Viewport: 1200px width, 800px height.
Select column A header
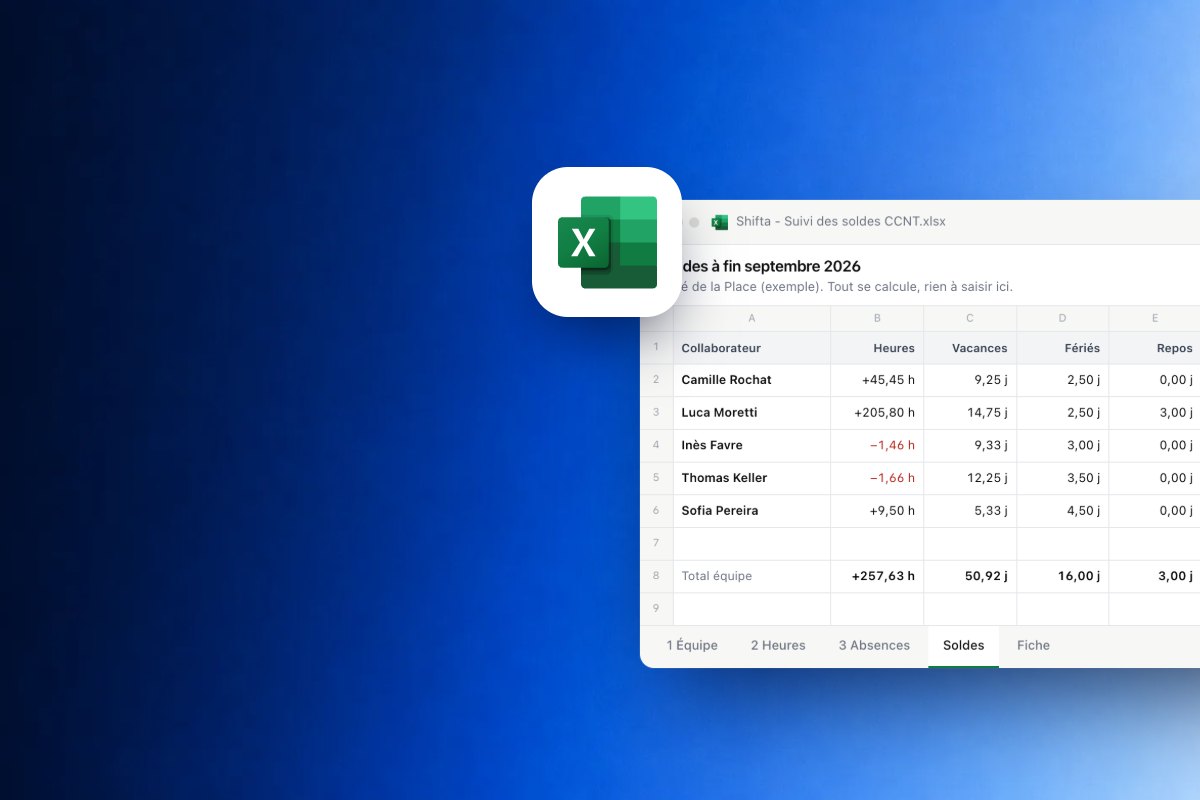(x=752, y=318)
